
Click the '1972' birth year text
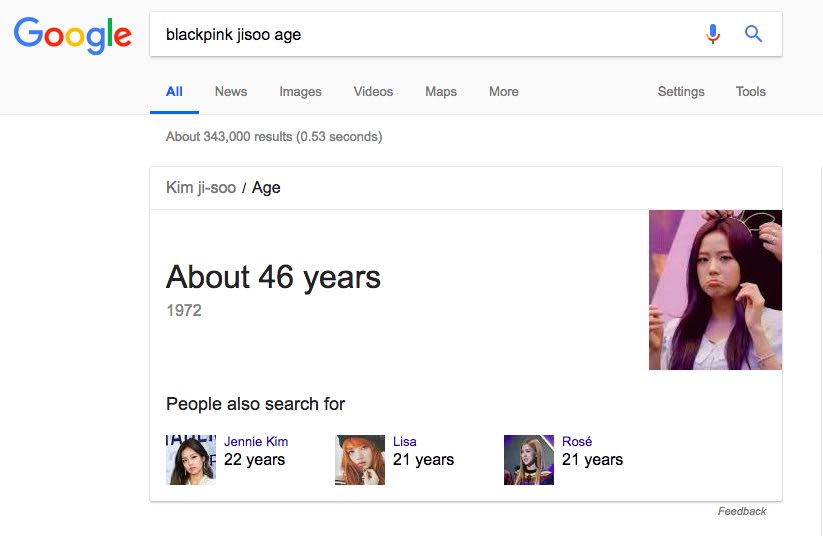pyautogui.click(x=184, y=310)
